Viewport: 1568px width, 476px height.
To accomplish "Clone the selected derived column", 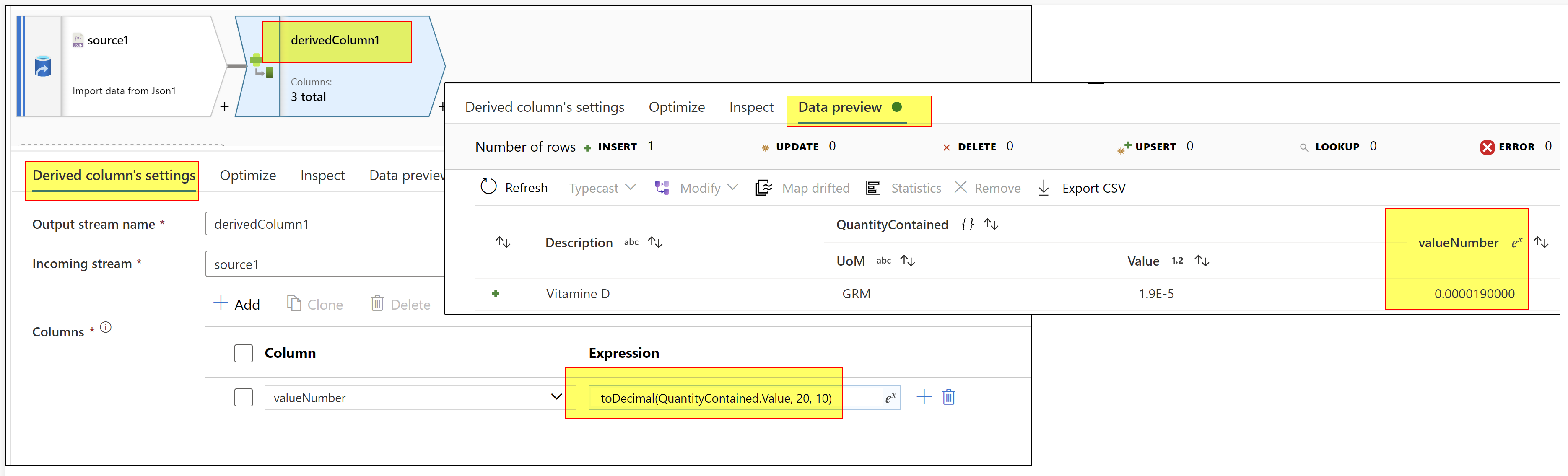I will (x=315, y=304).
